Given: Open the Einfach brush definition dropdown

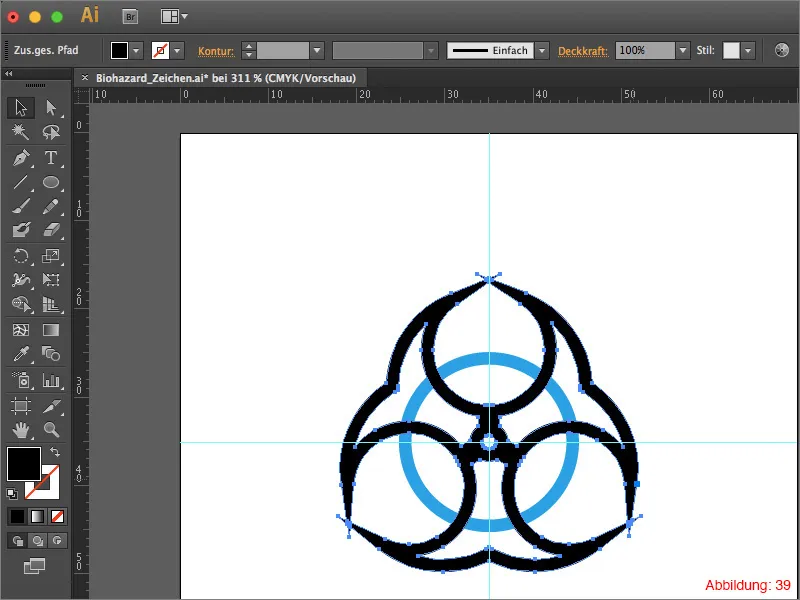Looking at the screenshot, I should click(x=542, y=51).
